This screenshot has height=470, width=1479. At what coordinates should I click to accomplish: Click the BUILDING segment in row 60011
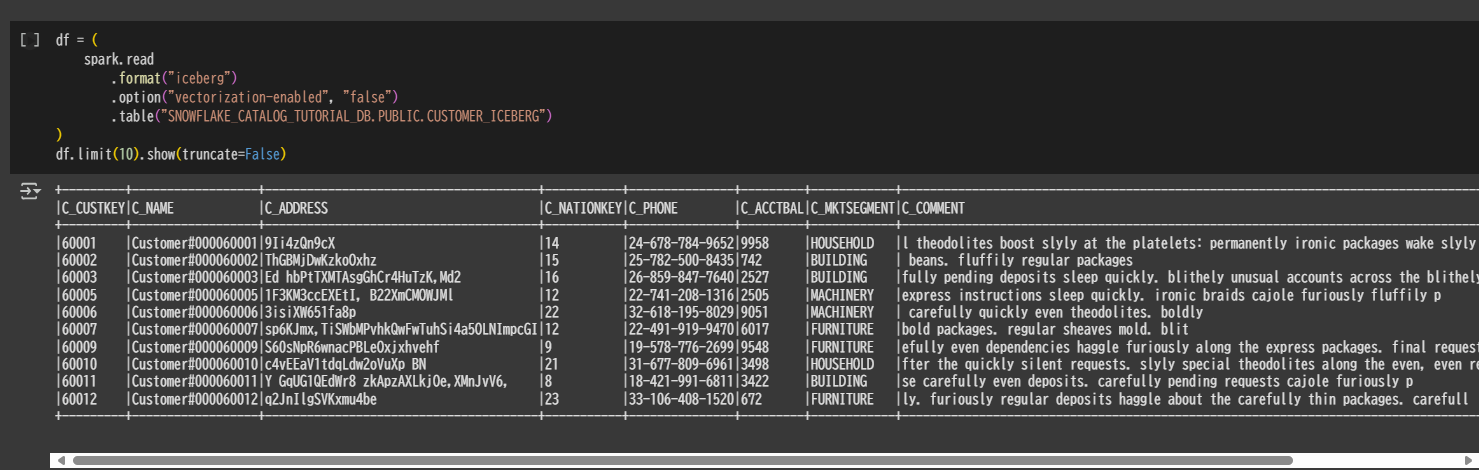pyautogui.click(x=838, y=381)
